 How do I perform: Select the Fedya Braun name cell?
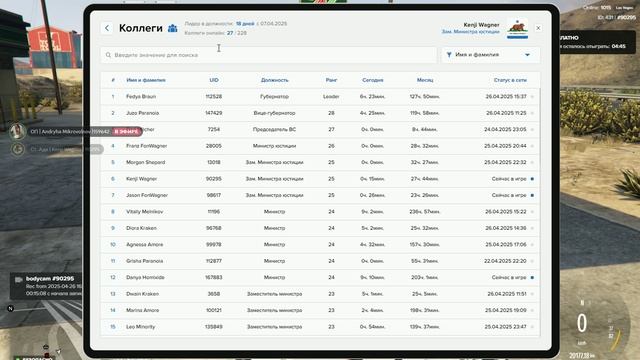141,97
